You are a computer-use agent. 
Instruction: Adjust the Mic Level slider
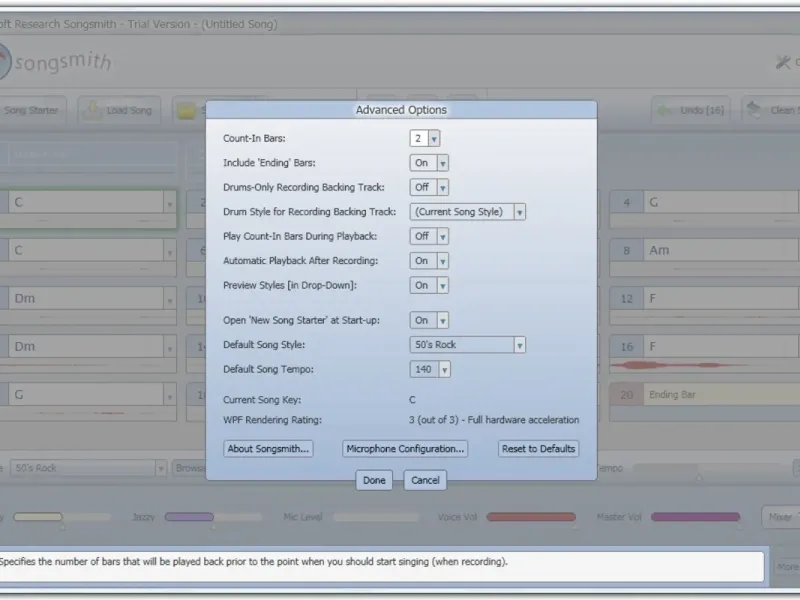[x=376, y=517]
